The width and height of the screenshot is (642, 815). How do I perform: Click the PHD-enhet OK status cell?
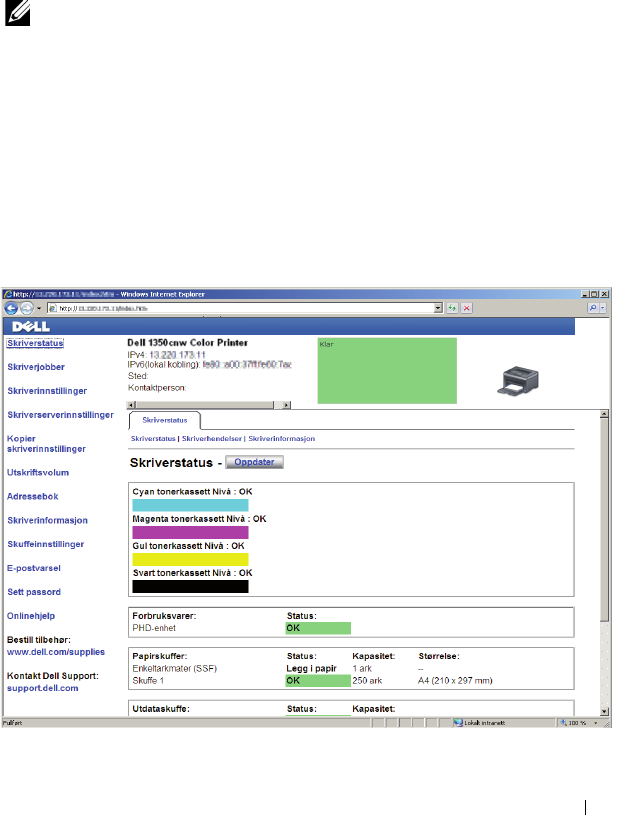pos(318,628)
